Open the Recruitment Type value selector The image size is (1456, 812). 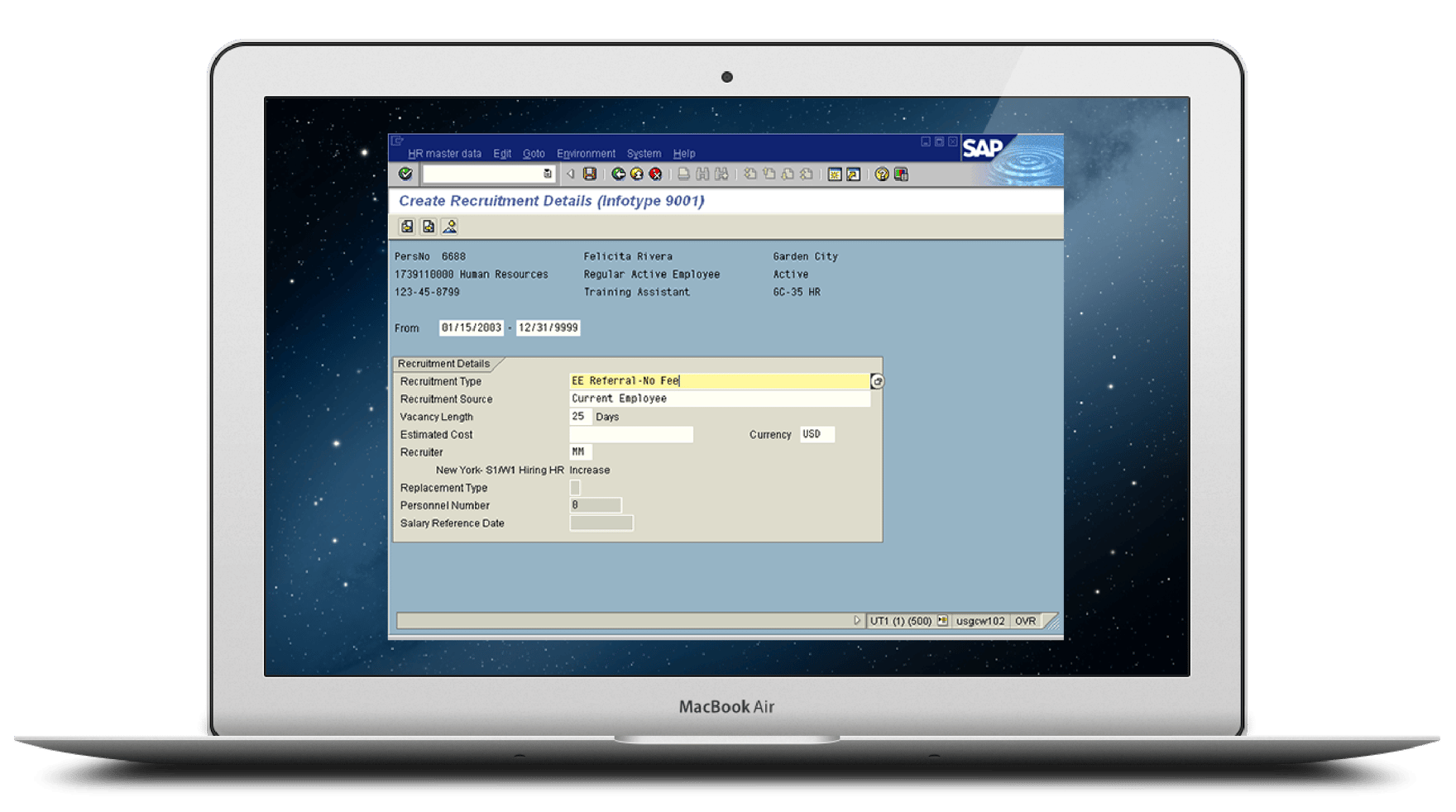877,381
